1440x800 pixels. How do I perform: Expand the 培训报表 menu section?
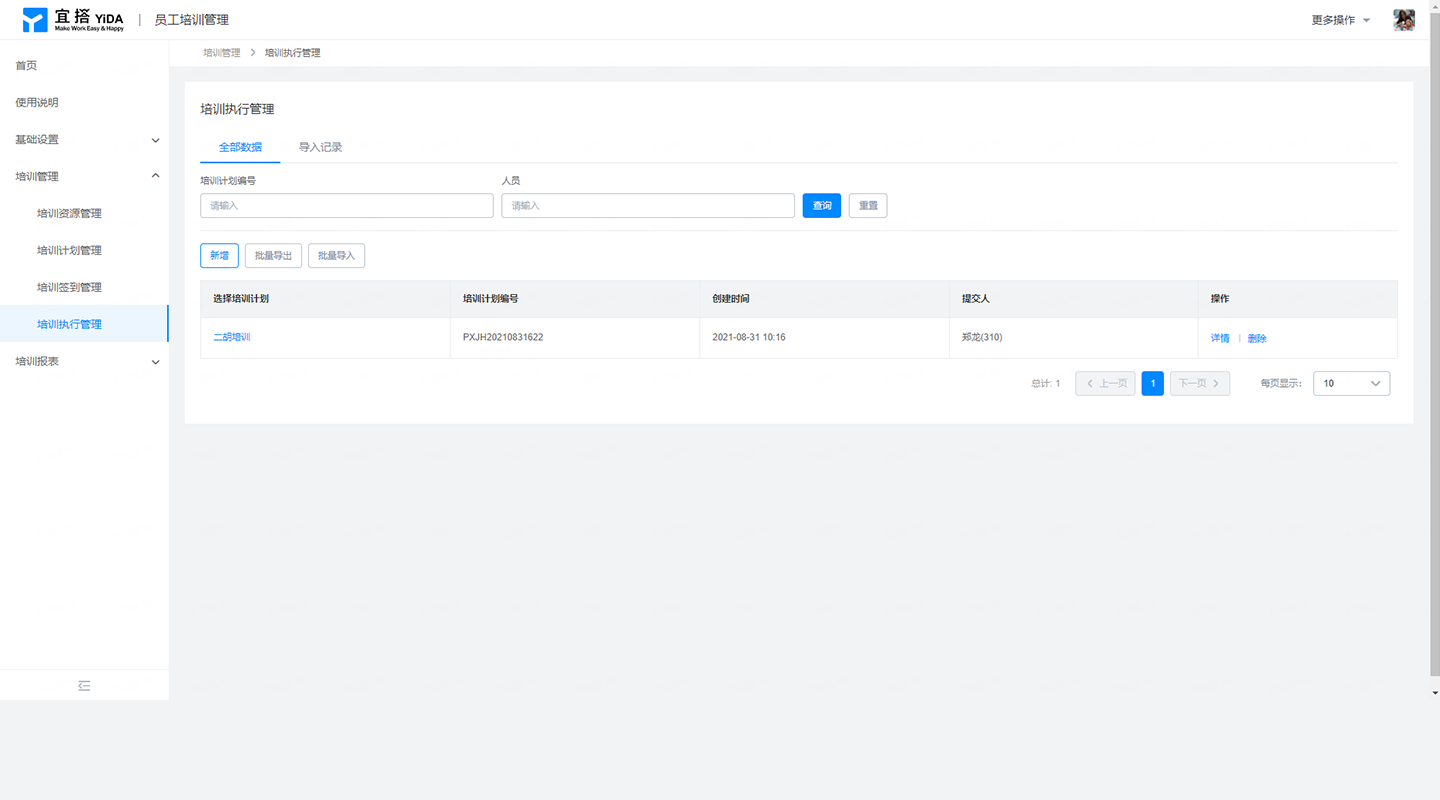(84, 361)
